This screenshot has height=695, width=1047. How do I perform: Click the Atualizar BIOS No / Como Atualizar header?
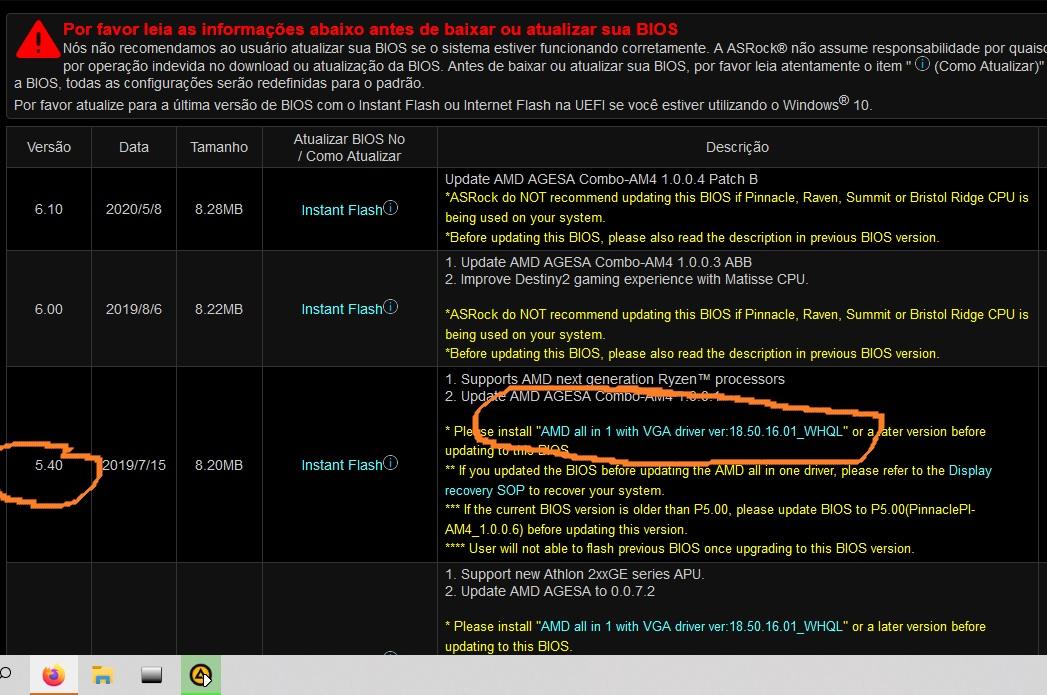349,148
